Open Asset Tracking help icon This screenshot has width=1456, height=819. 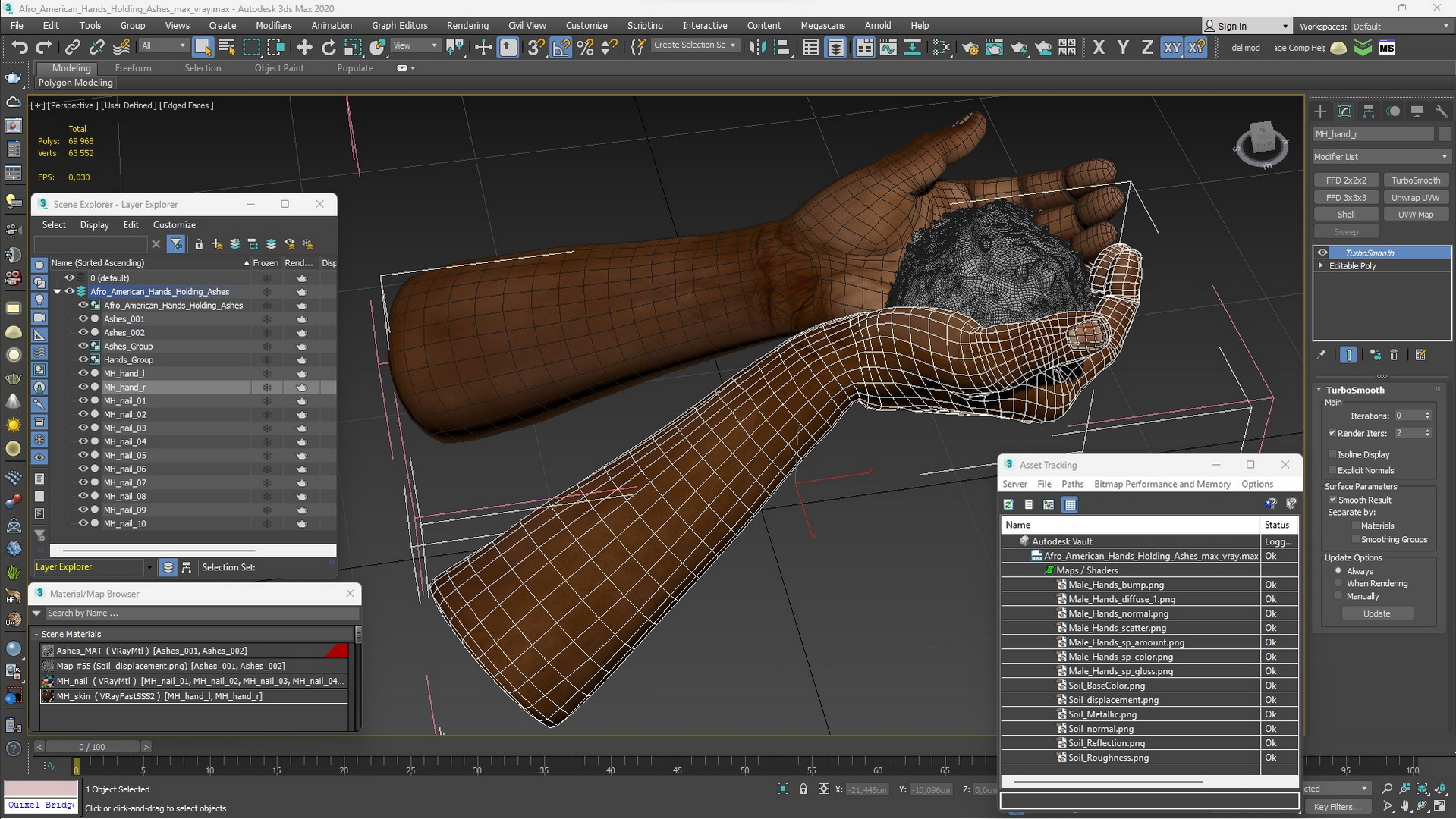pos(1271,504)
